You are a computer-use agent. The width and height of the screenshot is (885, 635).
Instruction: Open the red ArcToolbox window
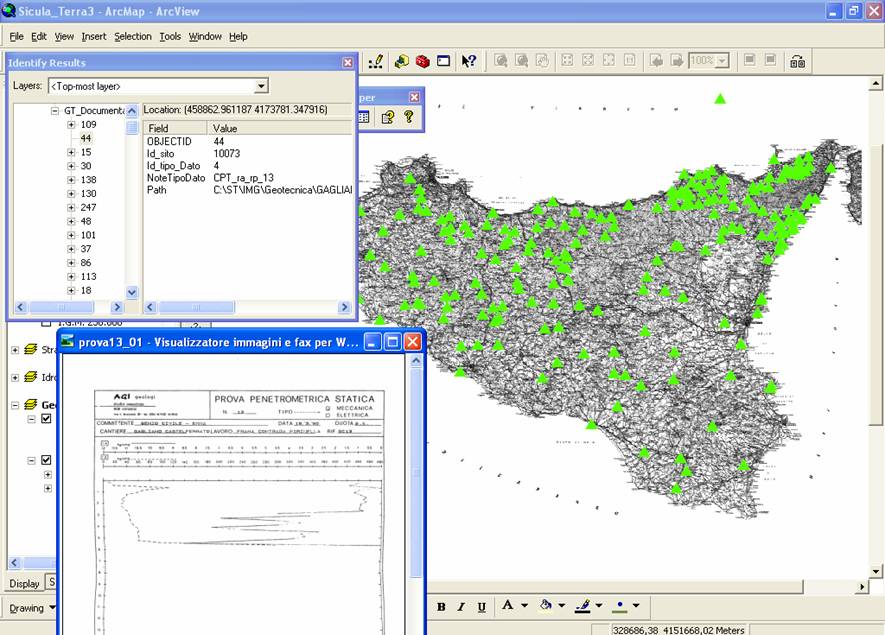(422, 61)
